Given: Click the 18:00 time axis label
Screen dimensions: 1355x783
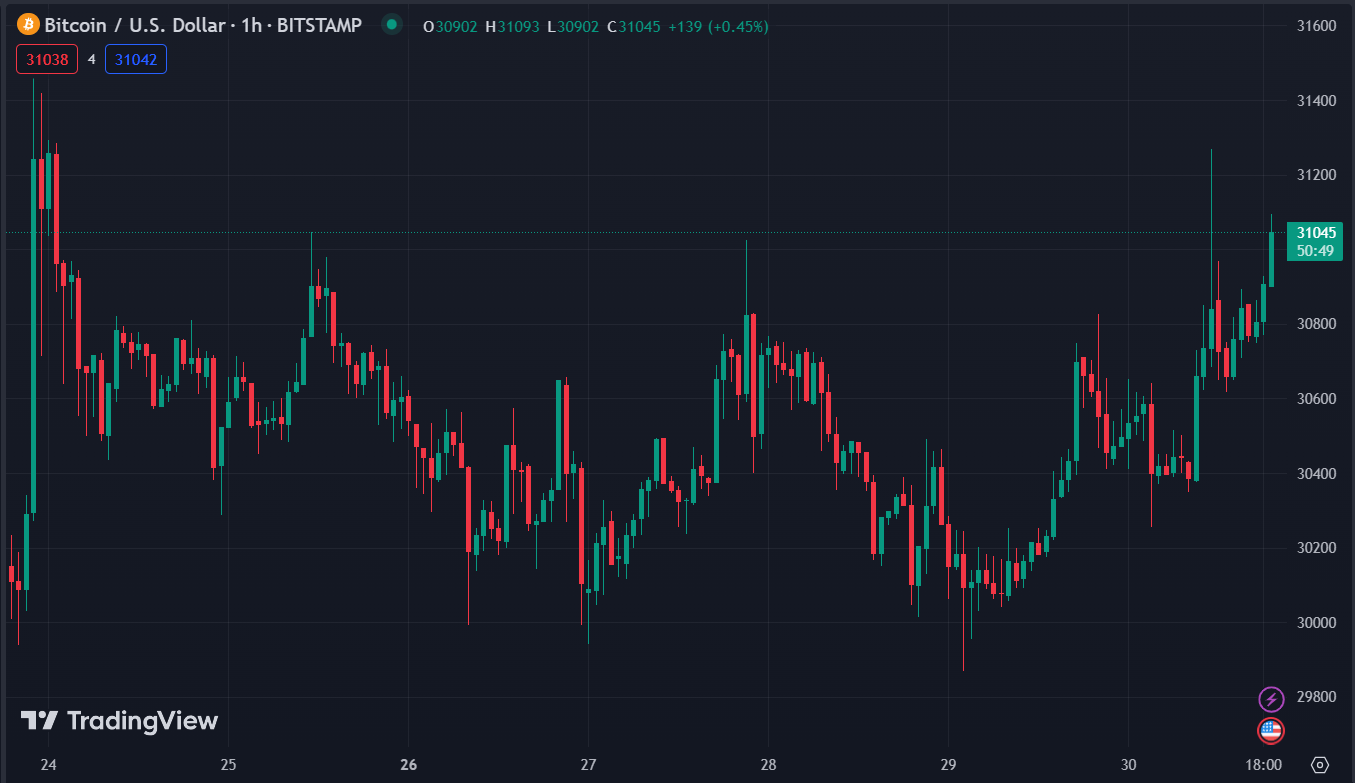Looking at the screenshot, I should (1264, 764).
